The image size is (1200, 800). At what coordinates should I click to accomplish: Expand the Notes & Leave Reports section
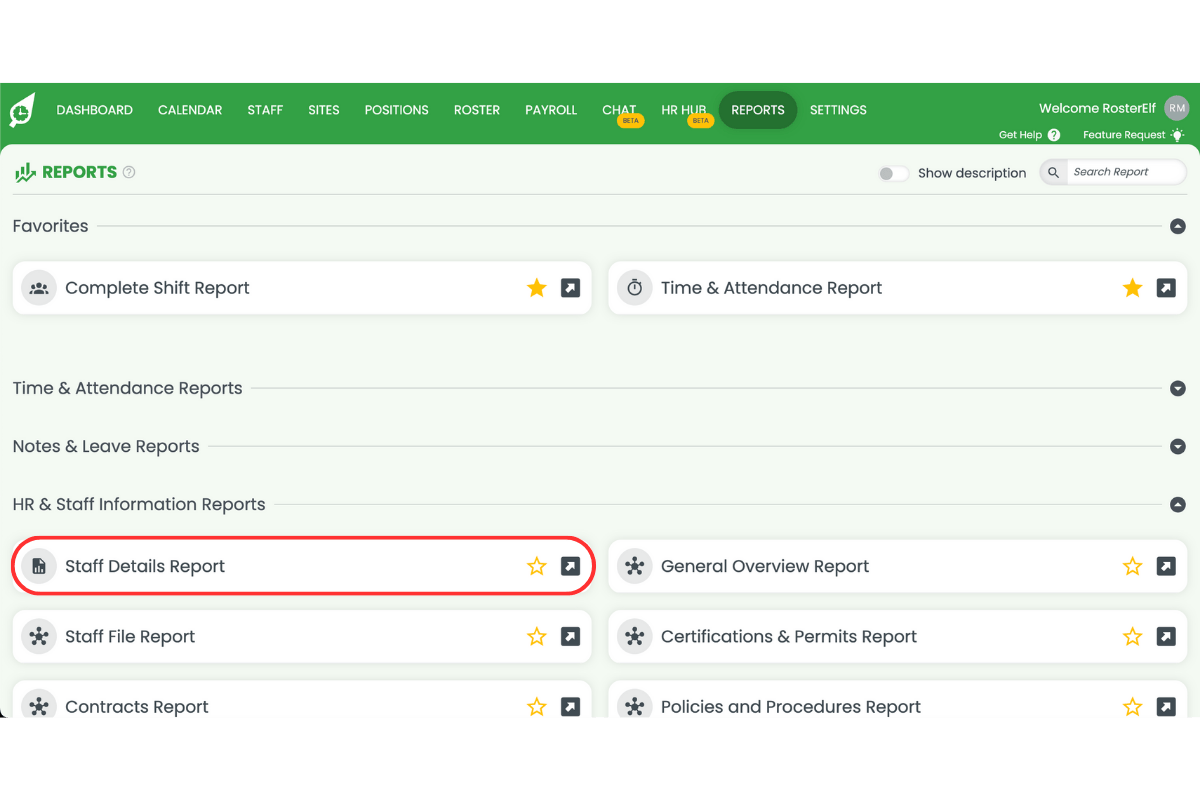coord(1177,446)
